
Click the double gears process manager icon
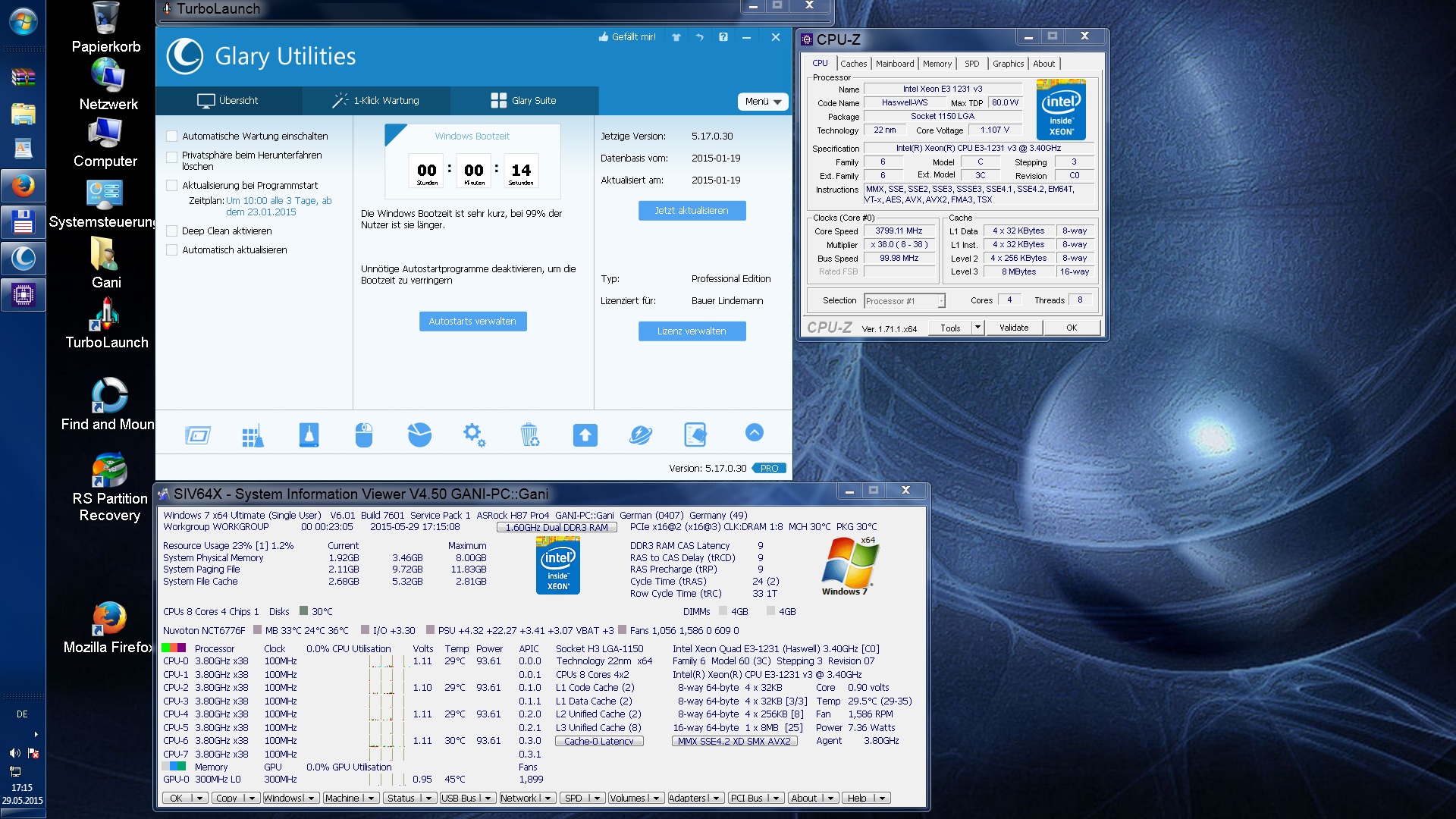click(x=474, y=435)
